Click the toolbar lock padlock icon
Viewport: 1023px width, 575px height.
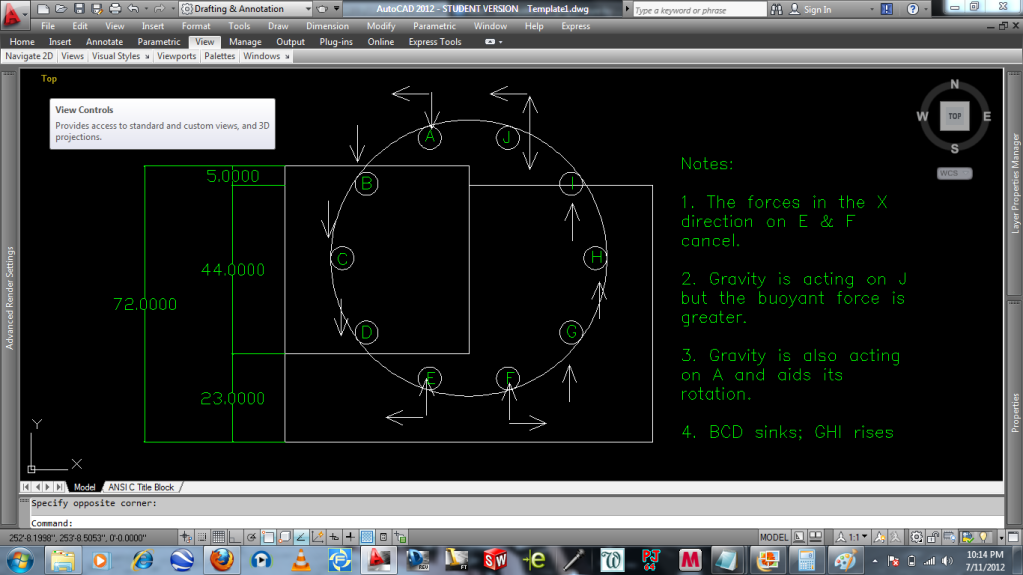coord(933,537)
